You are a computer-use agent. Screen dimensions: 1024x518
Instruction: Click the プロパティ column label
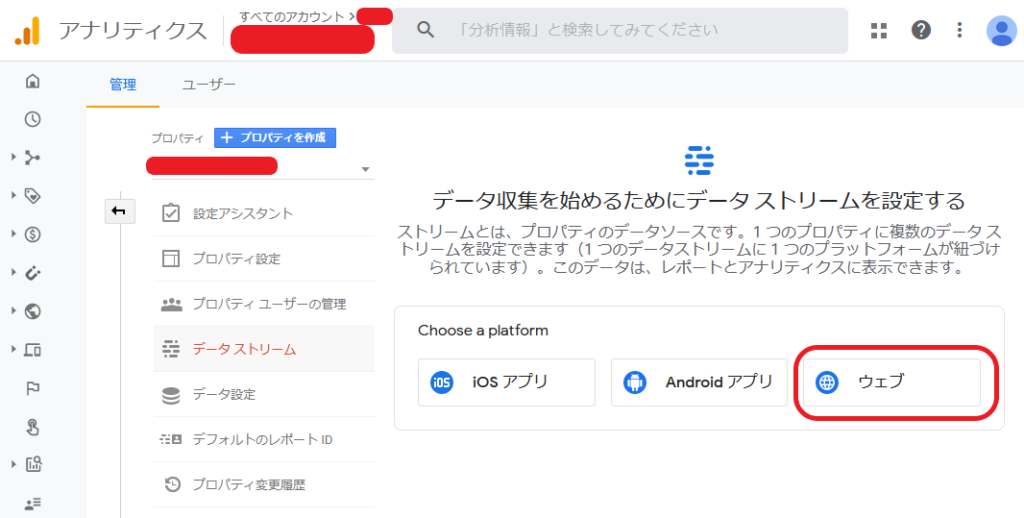[178, 138]
